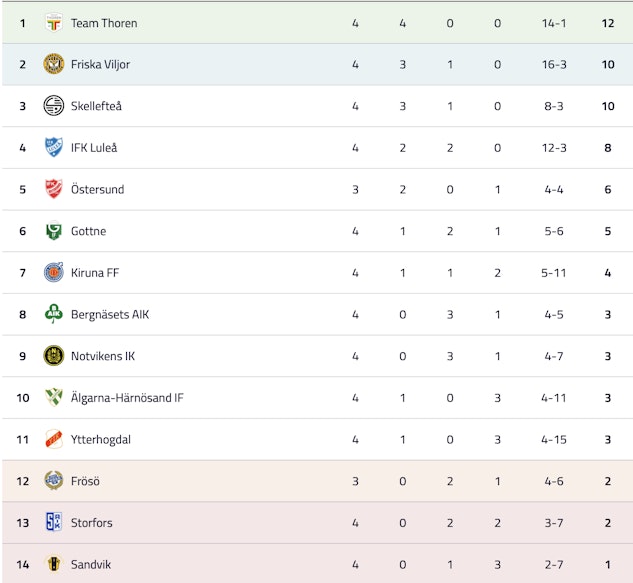Click the Team Thoren club crest
Viewport: 633px width, 583px height.
54,23
